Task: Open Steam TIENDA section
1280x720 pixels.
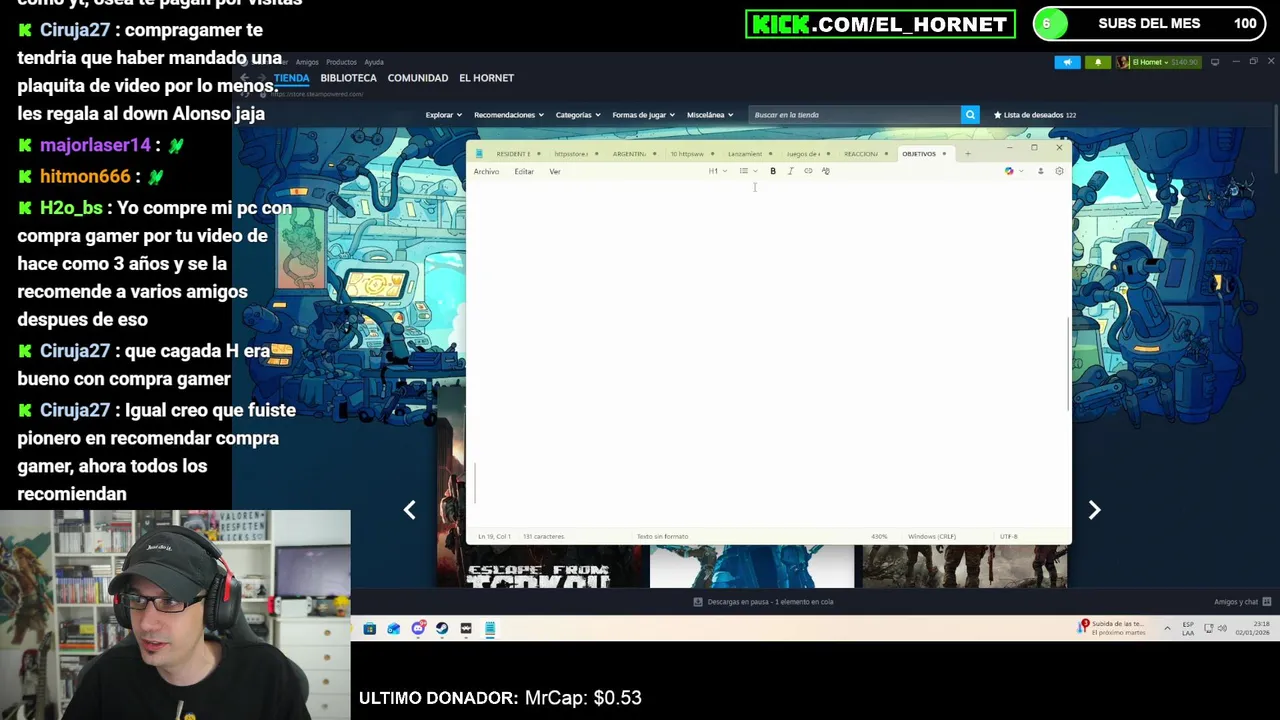Action: coord(291,78)
